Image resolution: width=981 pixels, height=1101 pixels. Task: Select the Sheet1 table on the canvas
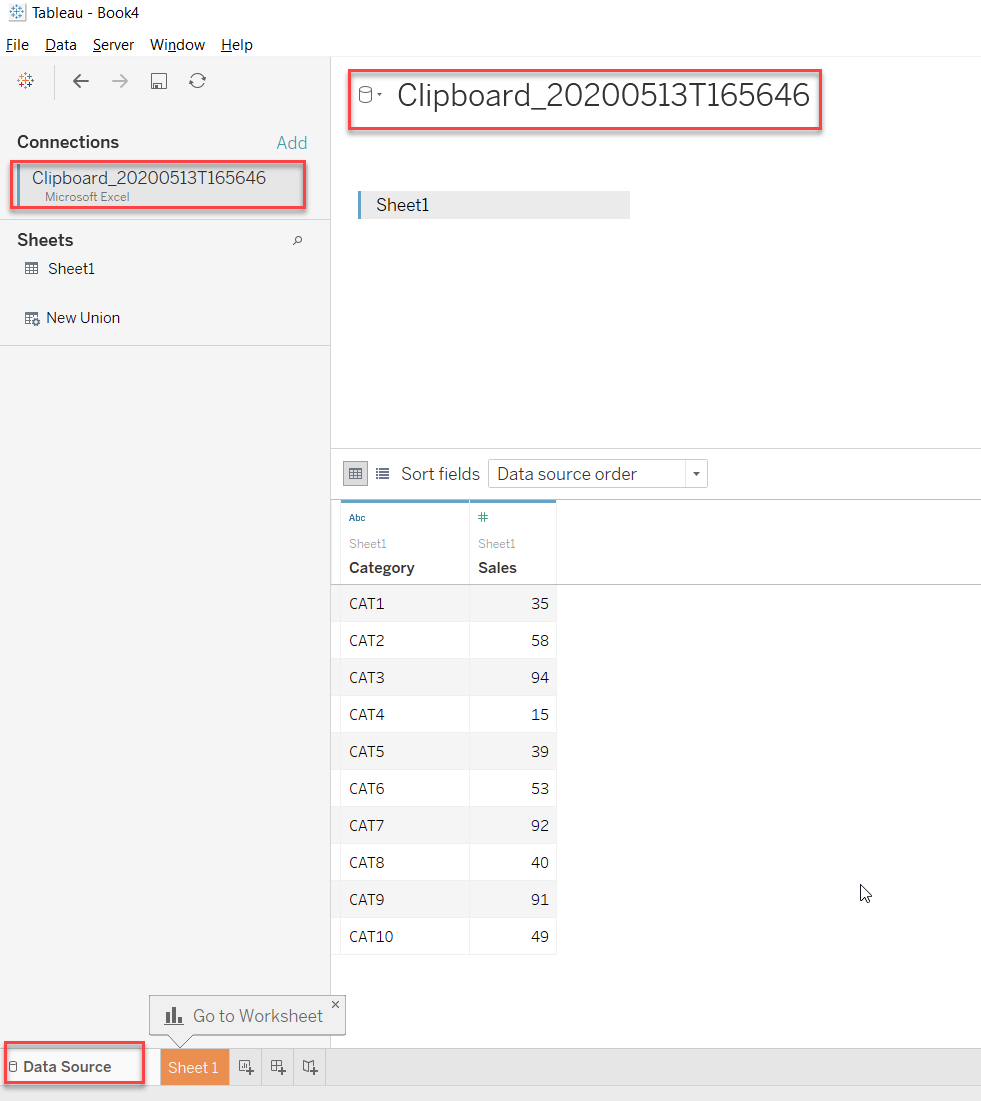point(494,205)
